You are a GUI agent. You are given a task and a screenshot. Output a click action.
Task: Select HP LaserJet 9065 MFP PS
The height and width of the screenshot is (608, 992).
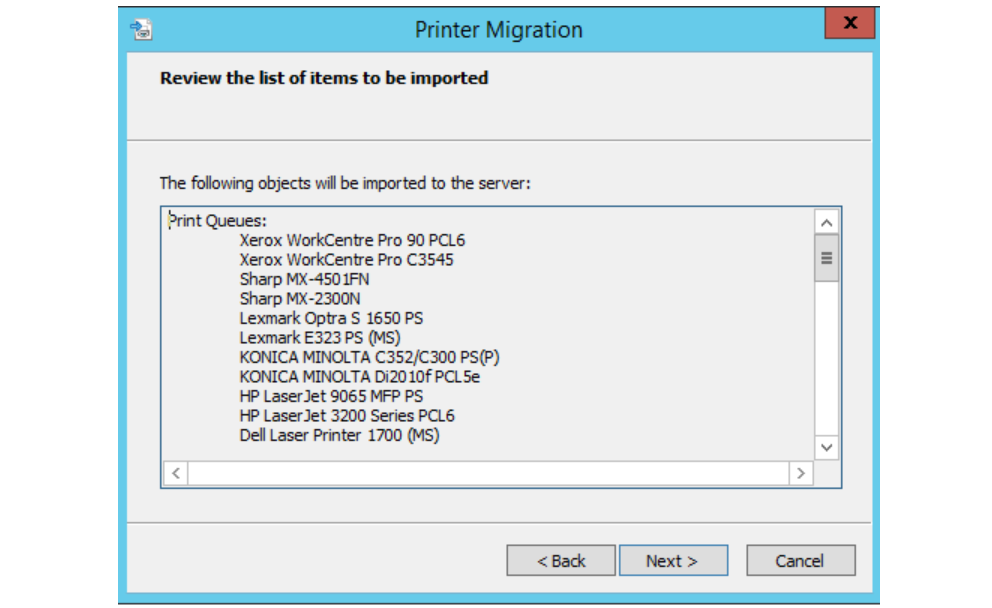pyautogui.click(x=332, y=397)
